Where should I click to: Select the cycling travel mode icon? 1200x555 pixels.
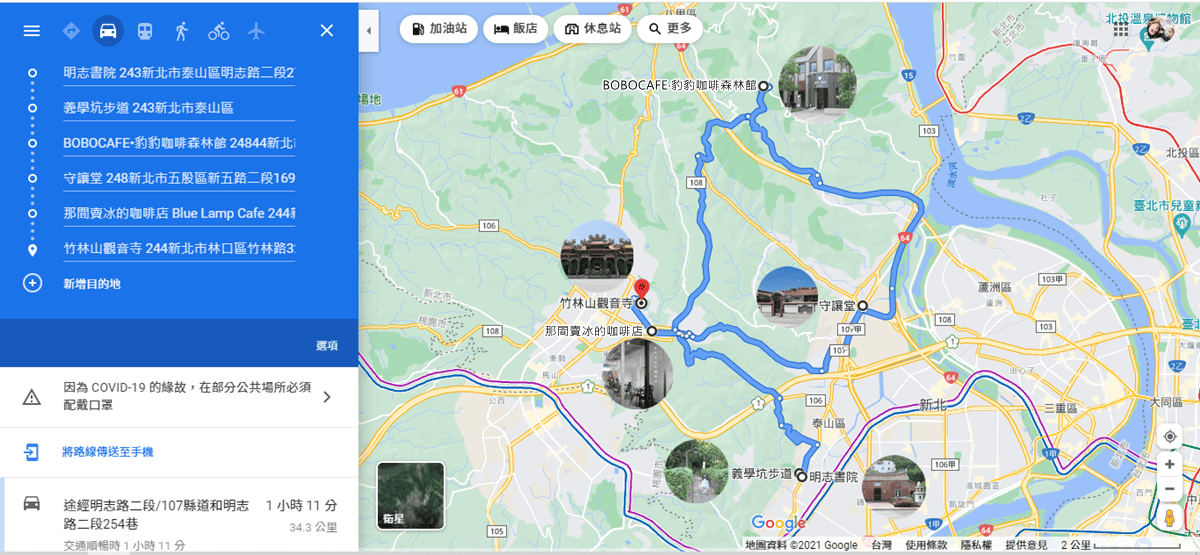219,31
